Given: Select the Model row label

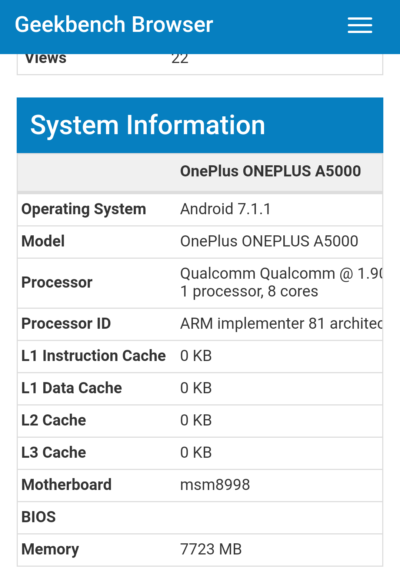Looking at the screenshot, I should click(x=43, y=241).
